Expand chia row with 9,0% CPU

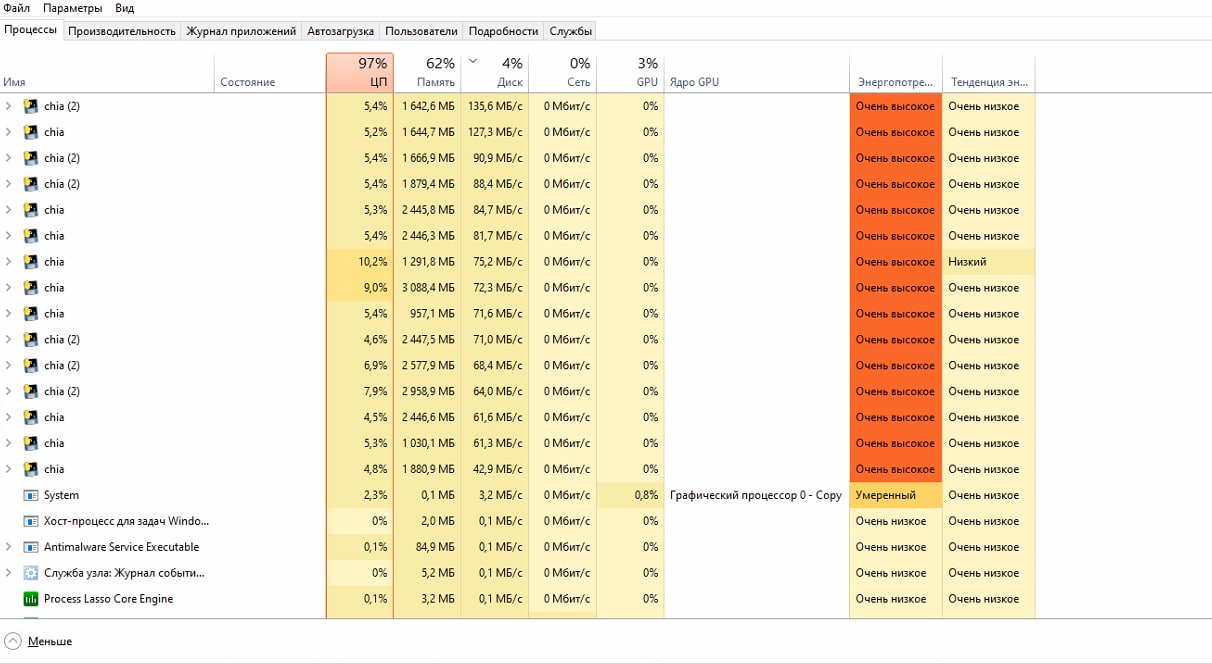[9, 288]
